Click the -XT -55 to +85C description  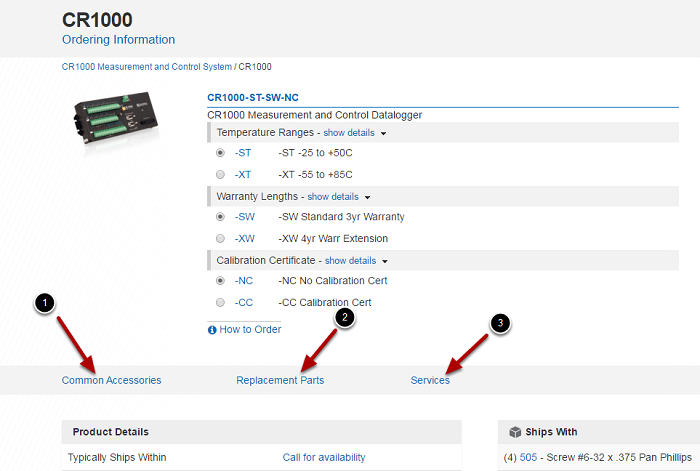click(315, 175)
